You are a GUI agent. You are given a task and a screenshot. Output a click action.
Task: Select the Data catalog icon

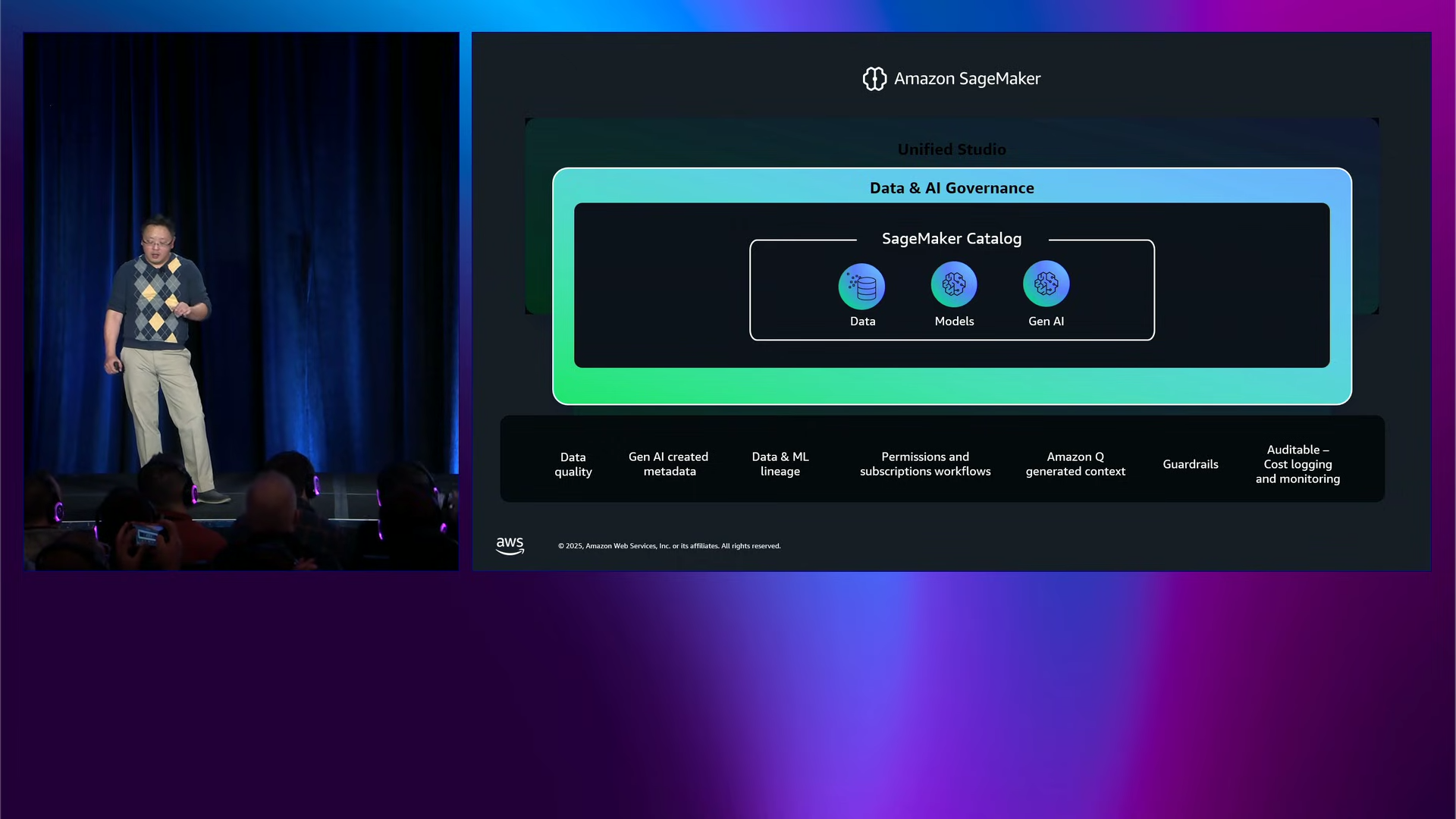coord(861,287)
